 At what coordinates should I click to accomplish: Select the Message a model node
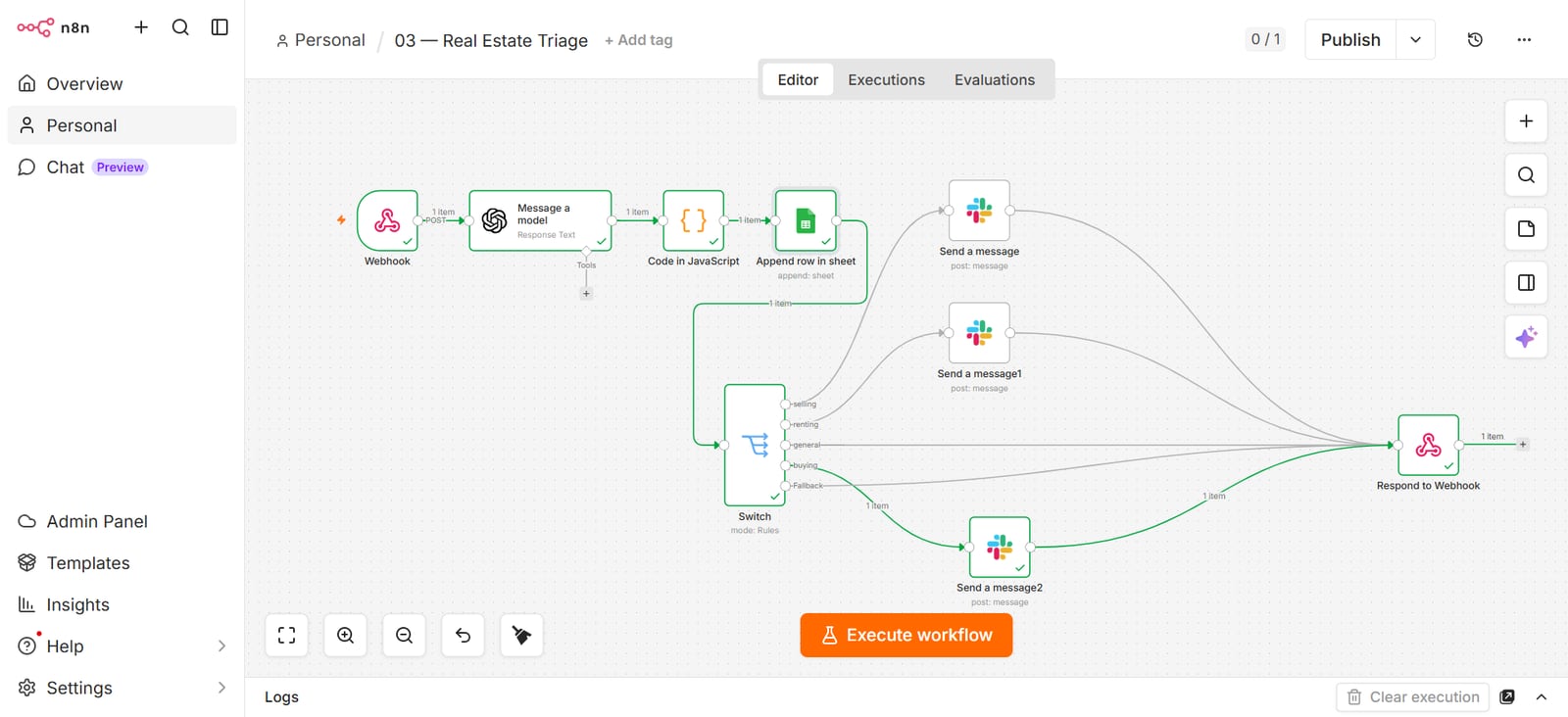click(540, 220)
